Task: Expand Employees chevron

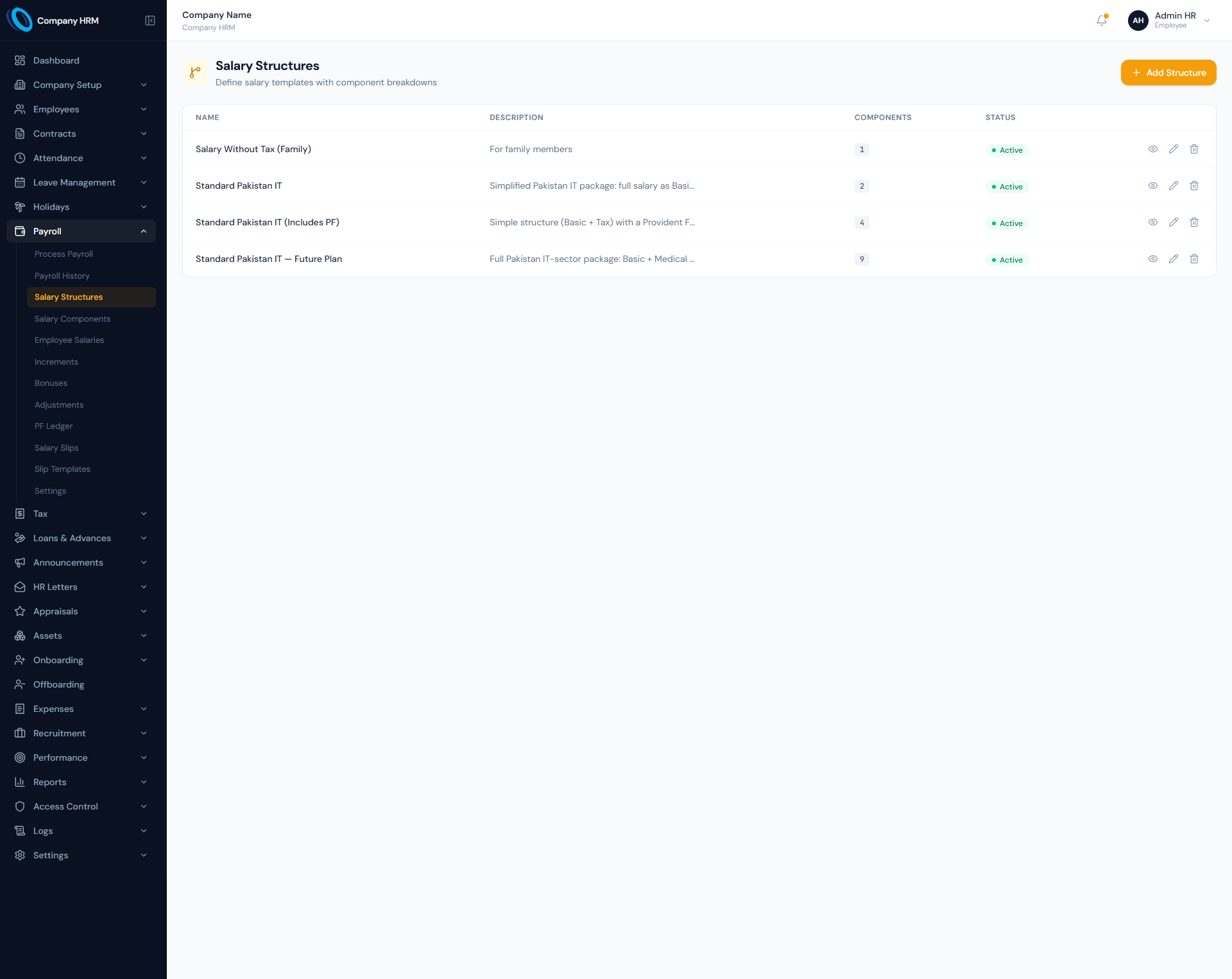Action: (144, 109)
